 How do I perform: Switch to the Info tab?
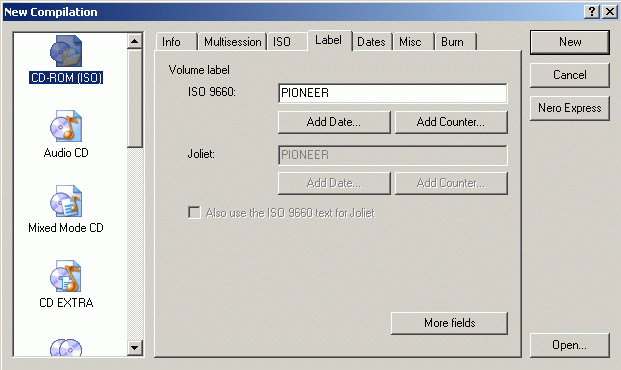click(x=171, y=42)
